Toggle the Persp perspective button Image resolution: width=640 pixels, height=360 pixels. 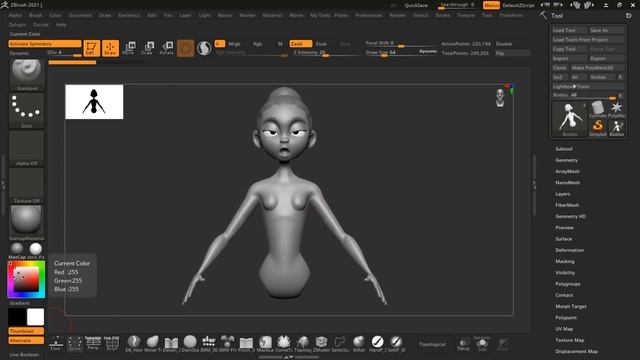93,343
